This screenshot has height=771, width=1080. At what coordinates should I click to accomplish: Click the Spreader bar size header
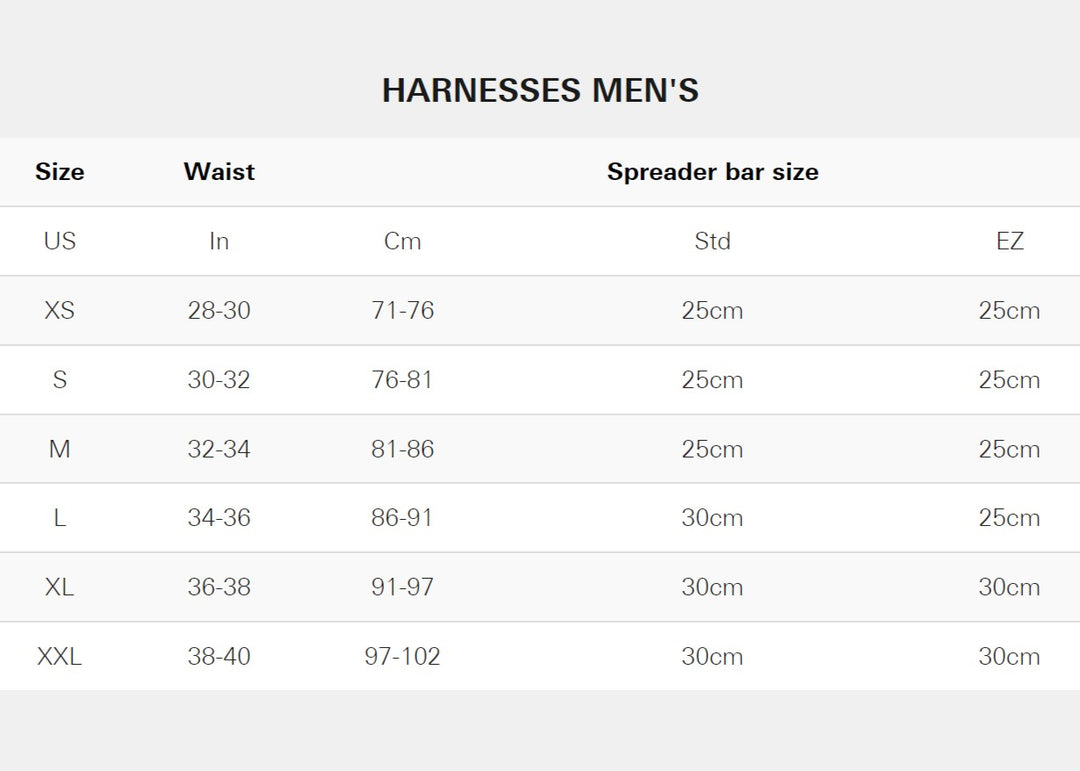pyautogui.click(x=712, y=172)
